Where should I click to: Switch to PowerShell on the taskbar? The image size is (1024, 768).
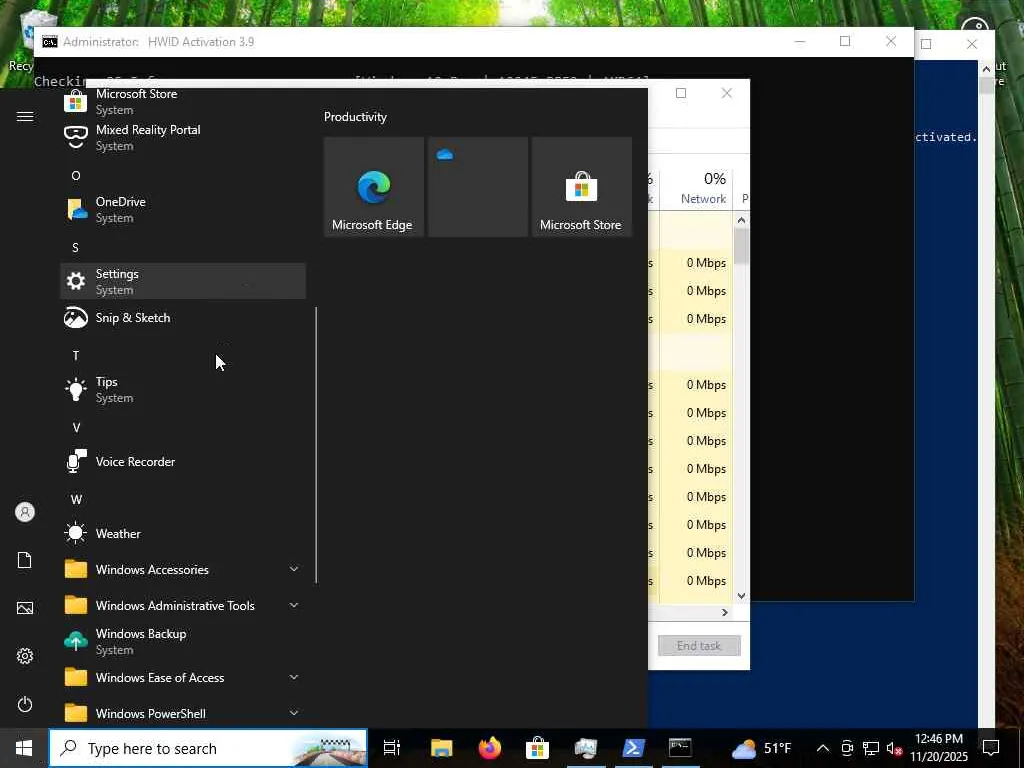point(633,748)
